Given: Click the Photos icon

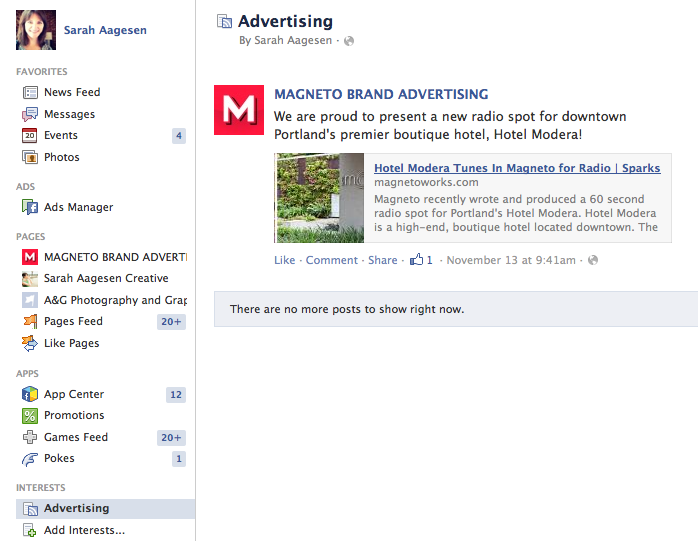Looking at the screenshot, I should click(x=30, y=157).
